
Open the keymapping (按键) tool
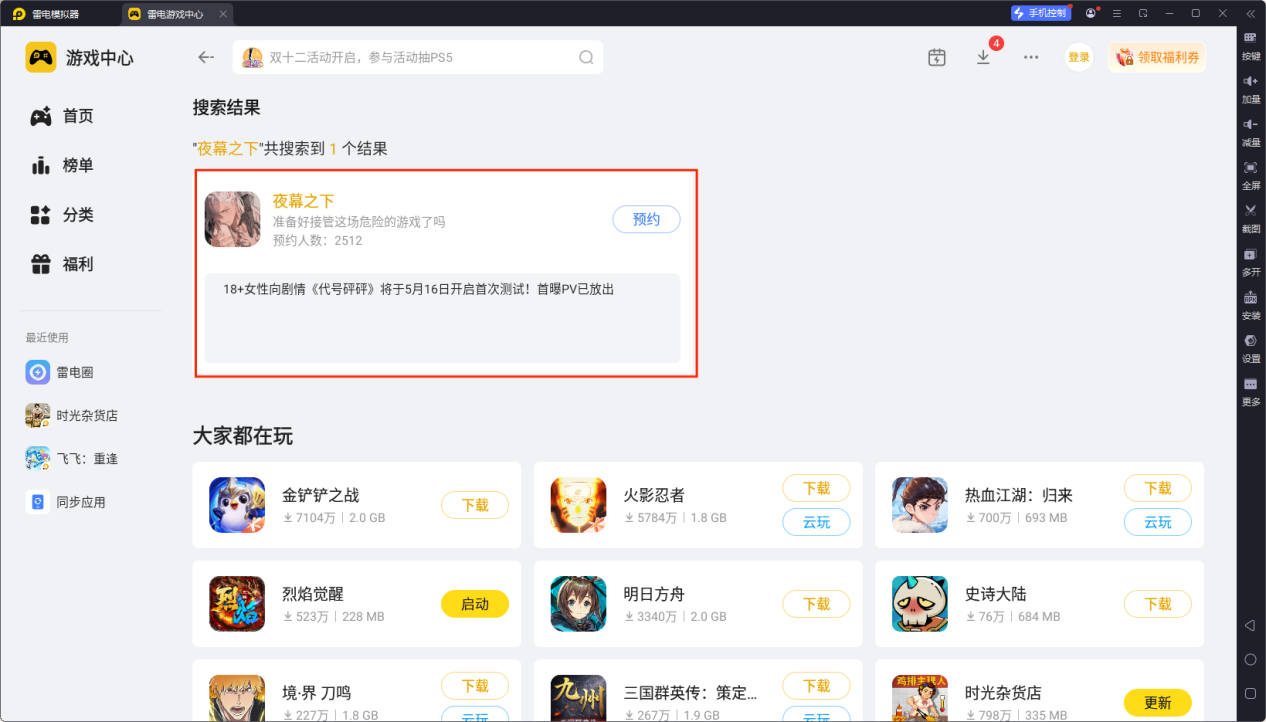coord(1251,43)
